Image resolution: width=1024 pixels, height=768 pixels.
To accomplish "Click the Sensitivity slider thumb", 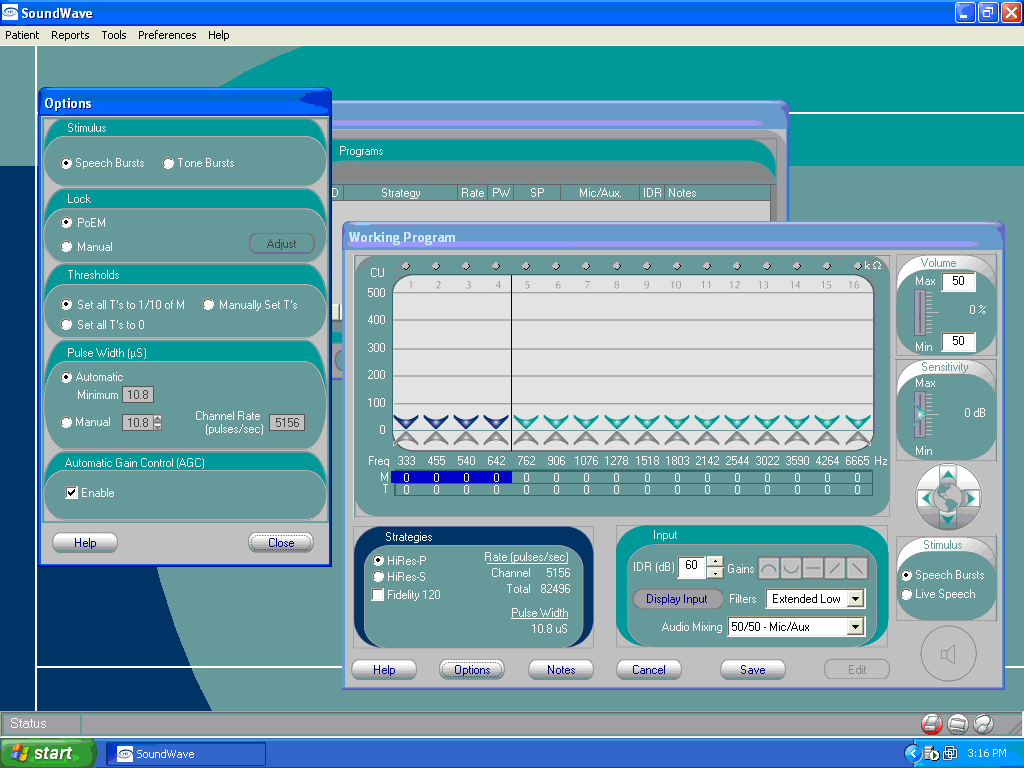I will (x=920, y=414).
